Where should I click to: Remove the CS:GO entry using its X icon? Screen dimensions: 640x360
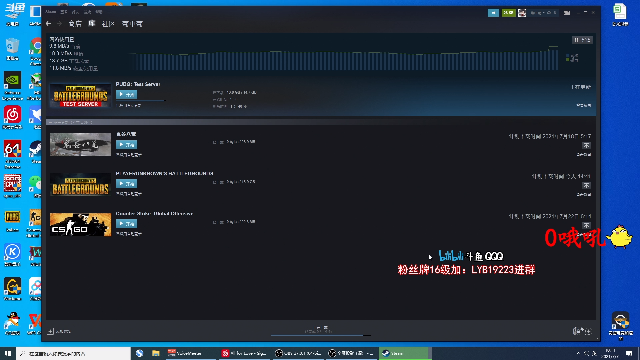[x=586, y=225]
